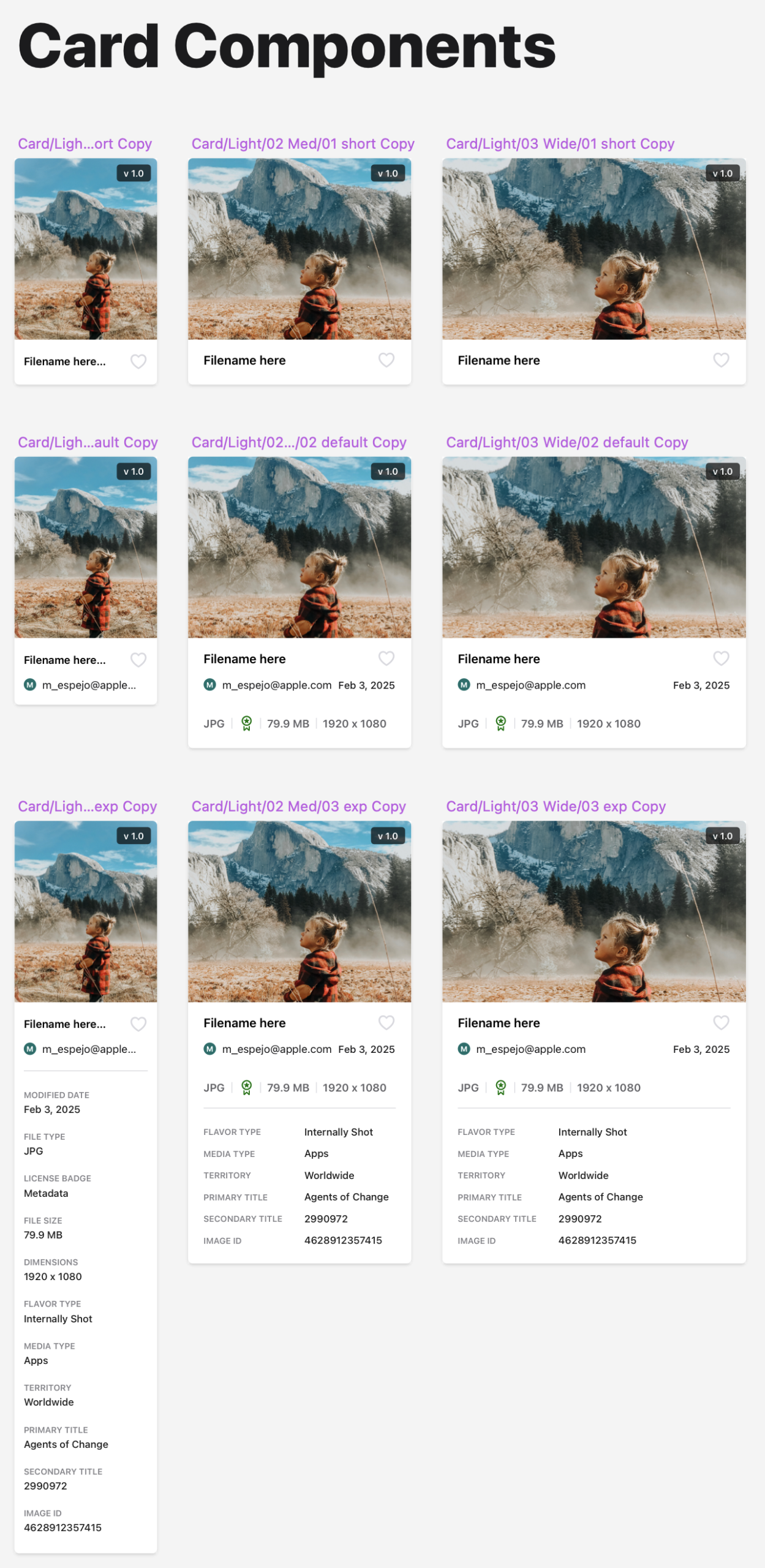
Task: Open photo thumbnail on medium short card
Action: click(x=300, y=249)
